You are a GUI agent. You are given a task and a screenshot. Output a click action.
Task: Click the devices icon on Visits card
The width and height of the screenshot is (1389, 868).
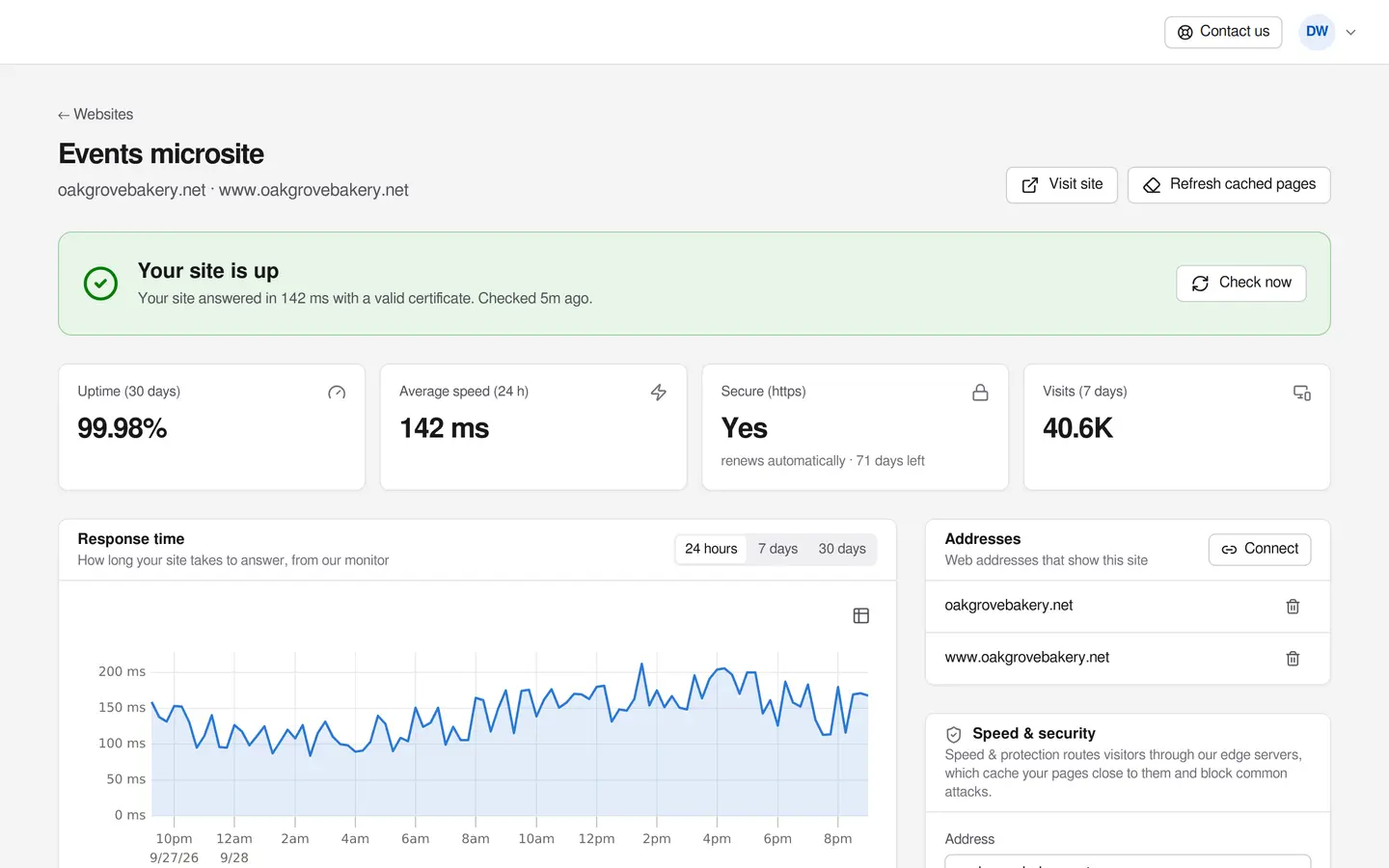pyautogui.click(x=1302, y=393)
